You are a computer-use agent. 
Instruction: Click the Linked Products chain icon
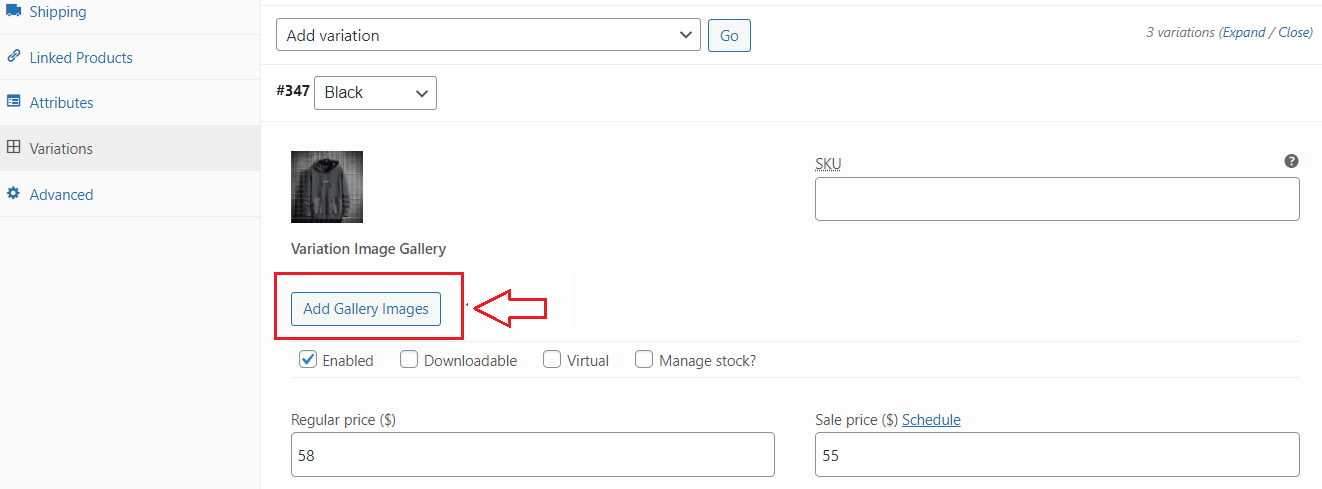pos(14,57)
